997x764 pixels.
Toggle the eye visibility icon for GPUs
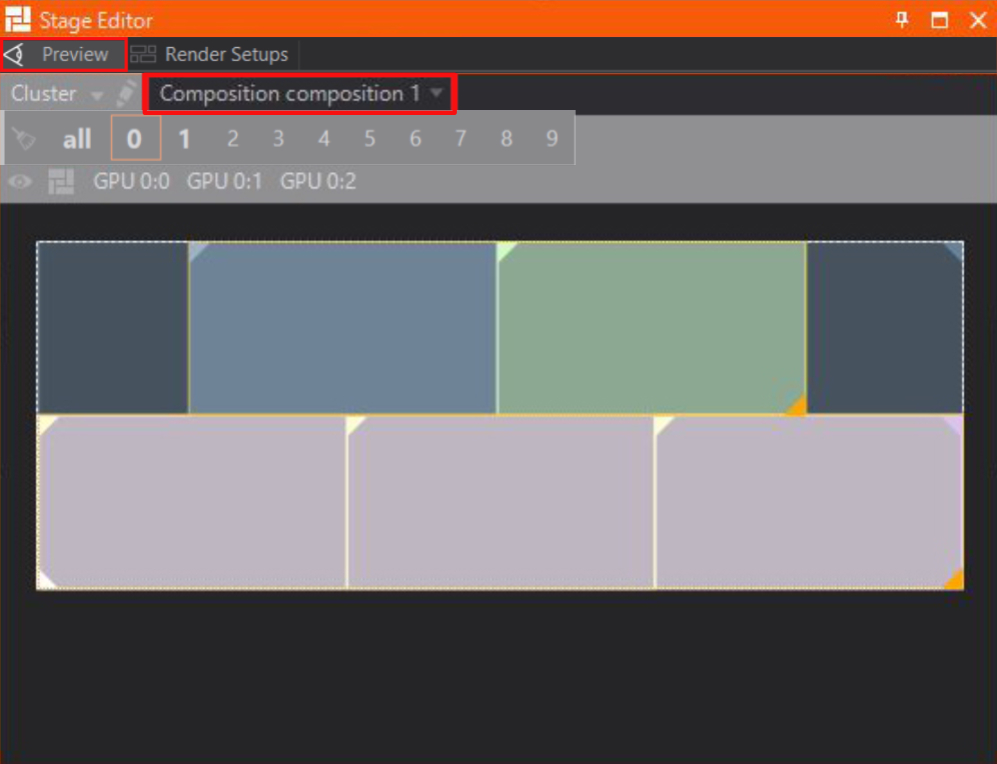[21, 182]
